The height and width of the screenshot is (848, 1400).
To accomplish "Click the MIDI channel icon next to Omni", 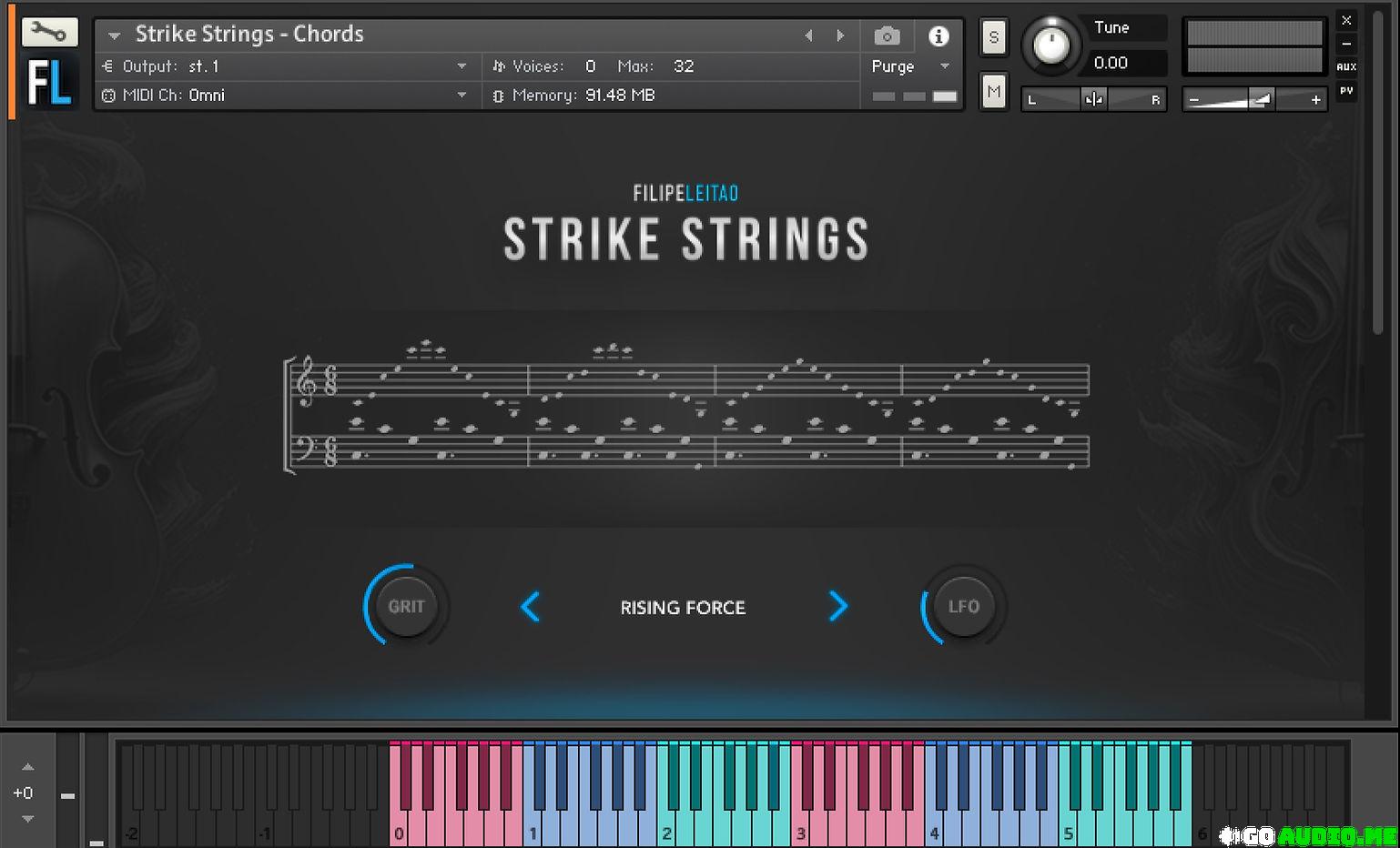I will pos(108,95).
